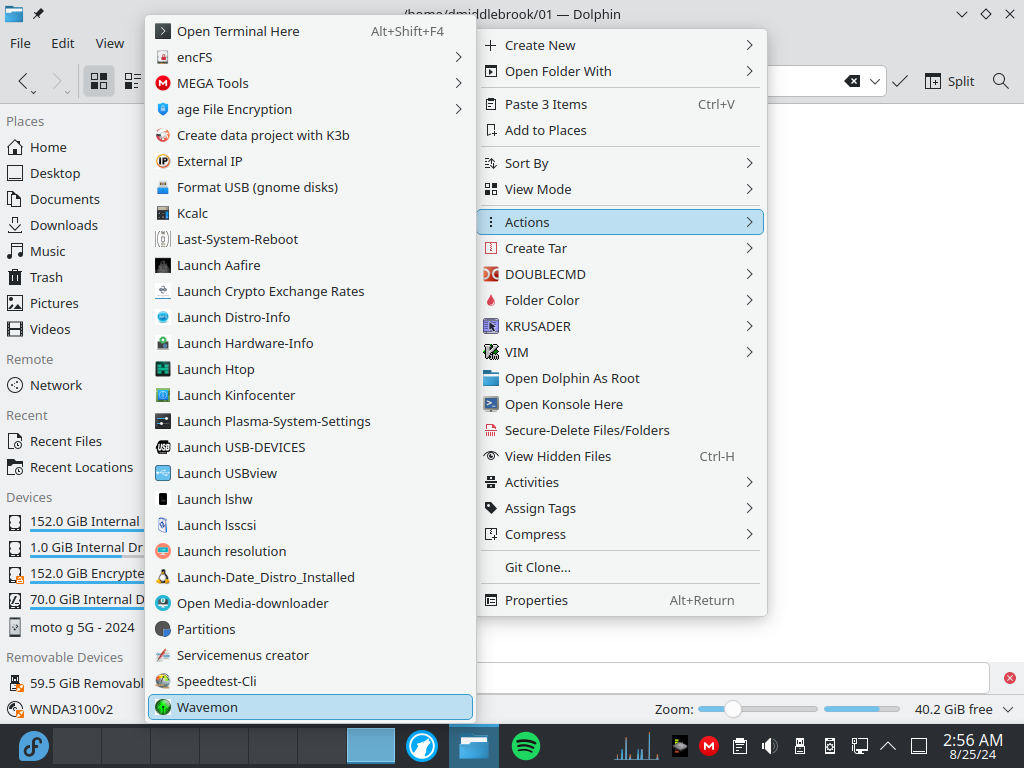Viewport: 1024px width, 768px height.
Task: Click the Wavemon radar icon
Action: [163, 707]
